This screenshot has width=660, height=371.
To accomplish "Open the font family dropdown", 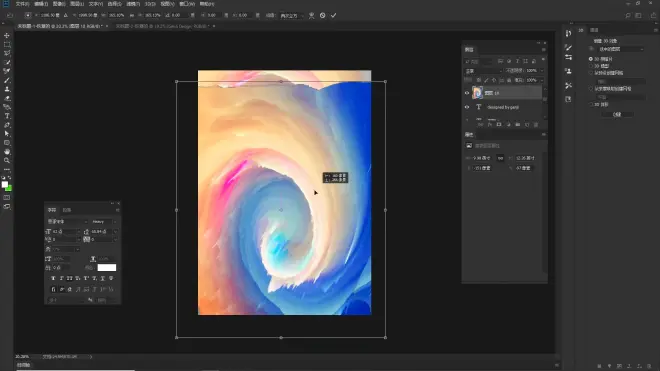I will point(67,222).
